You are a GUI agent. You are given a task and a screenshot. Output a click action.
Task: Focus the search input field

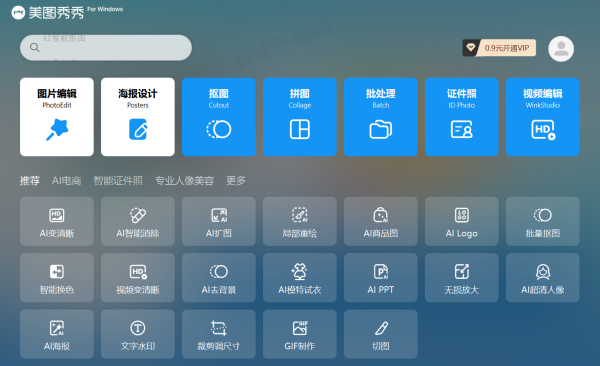pyautogui.click(x=106, y=47)
